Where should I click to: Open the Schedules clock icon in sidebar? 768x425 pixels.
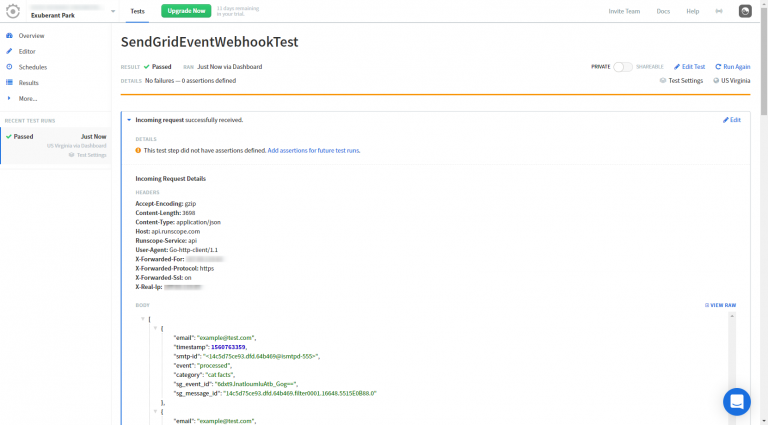pyautogui.click(x=9, y=67)
